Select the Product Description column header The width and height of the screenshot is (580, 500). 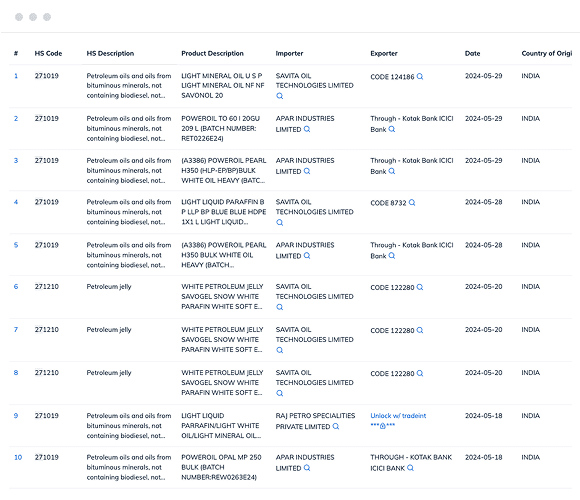212,53
